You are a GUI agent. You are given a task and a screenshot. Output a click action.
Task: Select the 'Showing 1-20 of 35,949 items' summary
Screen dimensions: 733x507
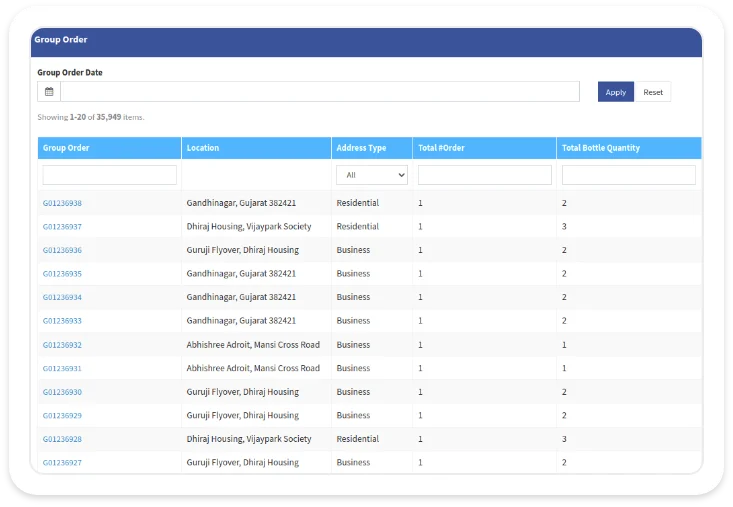91,117
